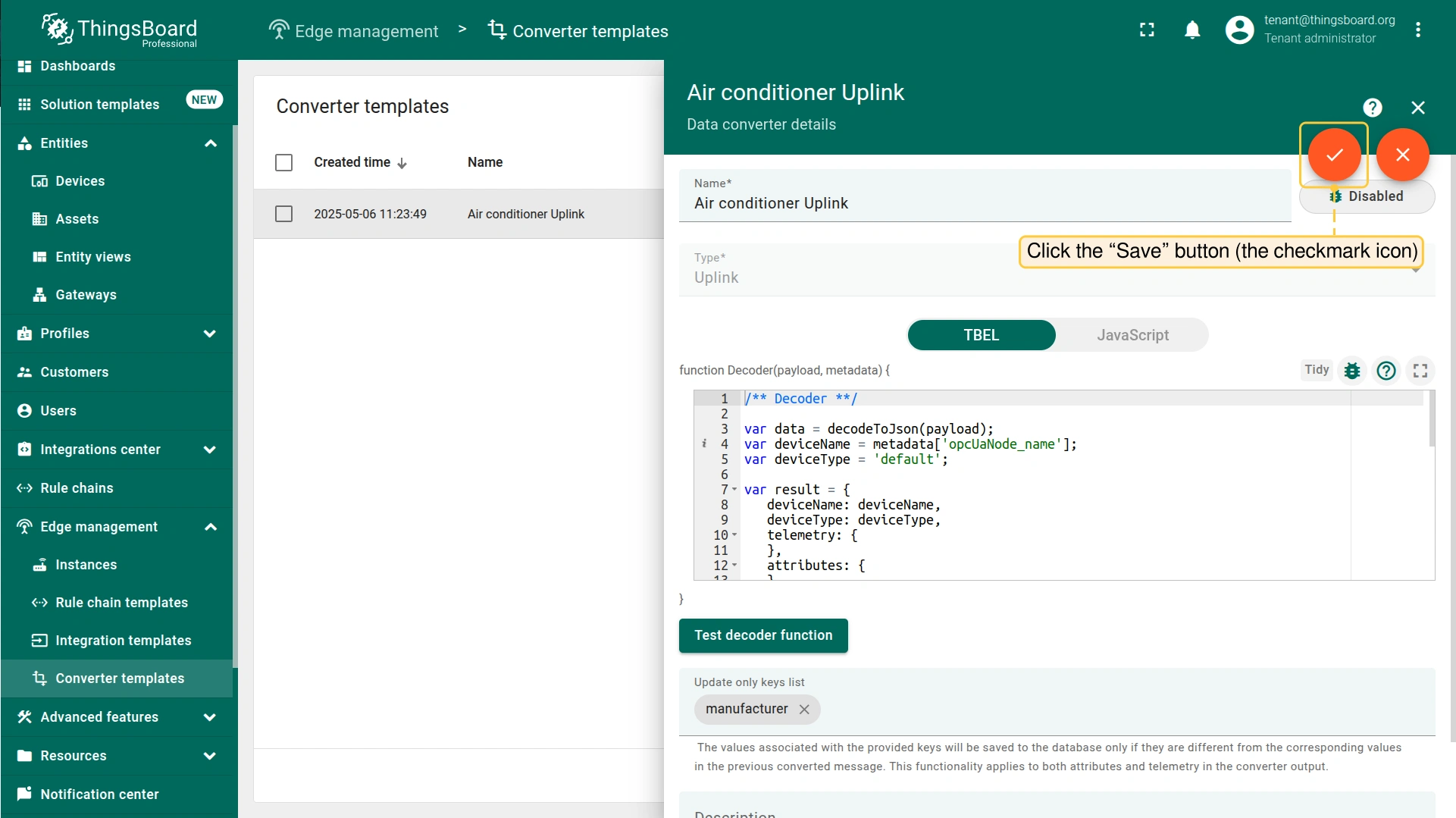Select all converter templates checkbox
Viewport: 1456px width, 818px height.
283,162
